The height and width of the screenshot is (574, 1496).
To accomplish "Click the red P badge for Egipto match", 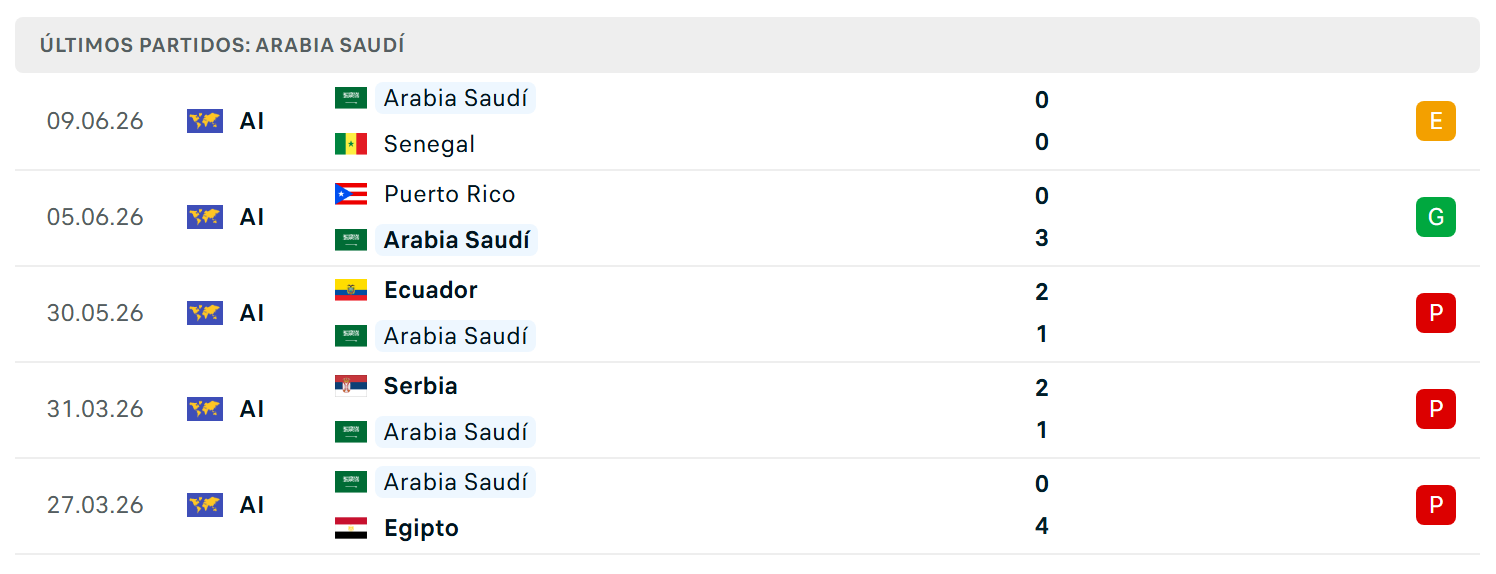I will point(1435,505).
